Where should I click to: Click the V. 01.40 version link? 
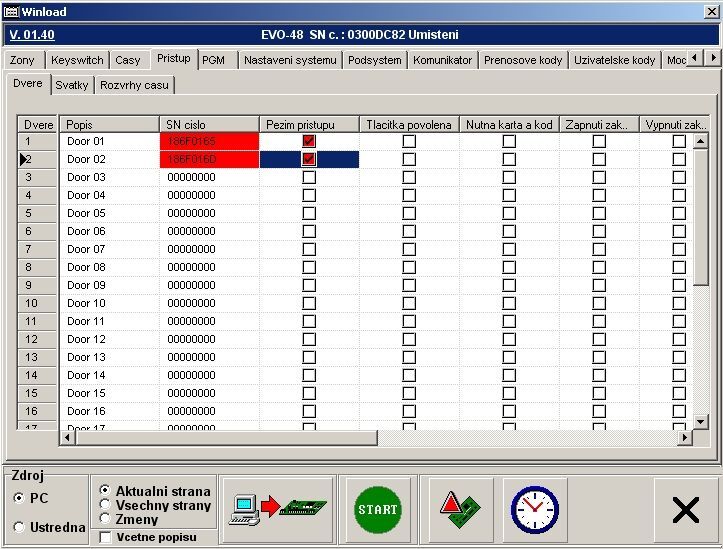pyautogui.click(x=32, y=35)
